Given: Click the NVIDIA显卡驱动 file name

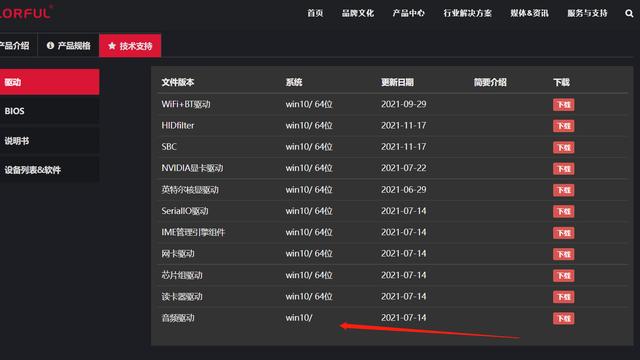Looking at the screenshot, I should point(192,168).
